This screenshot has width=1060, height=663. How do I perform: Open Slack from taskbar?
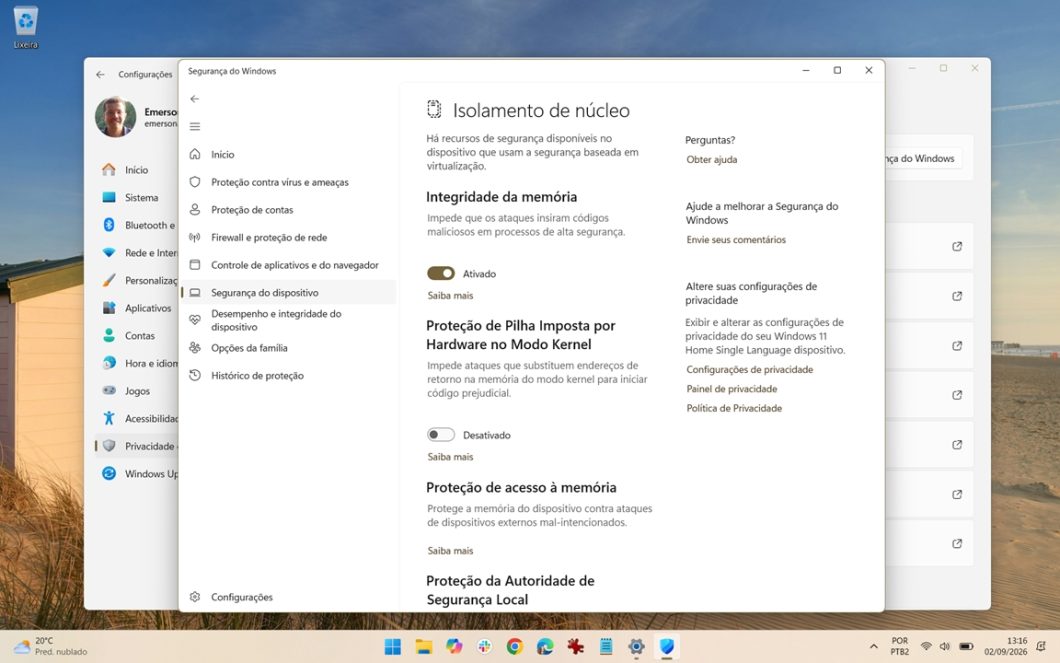point(484,647)
